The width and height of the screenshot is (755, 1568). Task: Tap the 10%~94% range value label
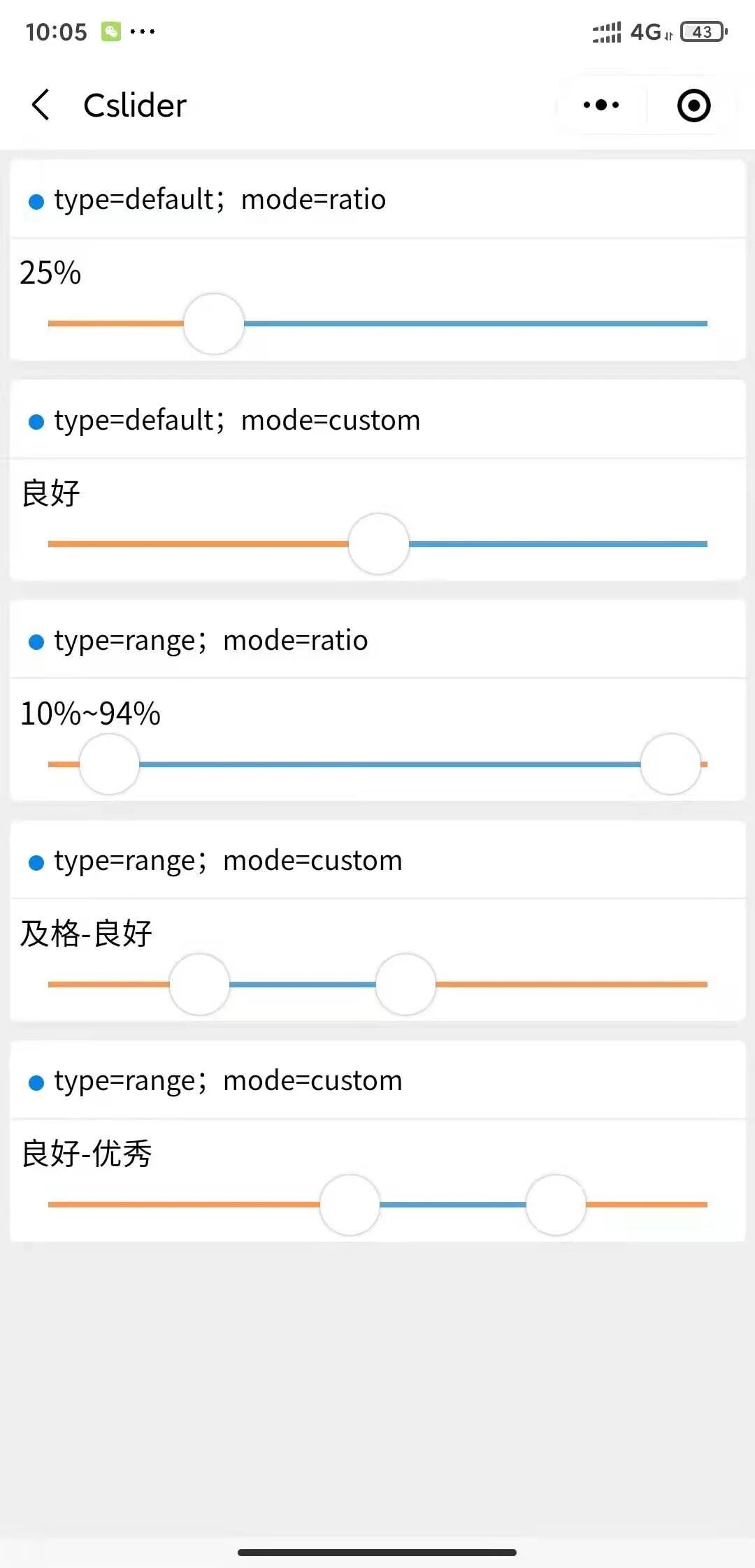pyautogui.click(x=91, y=713)
